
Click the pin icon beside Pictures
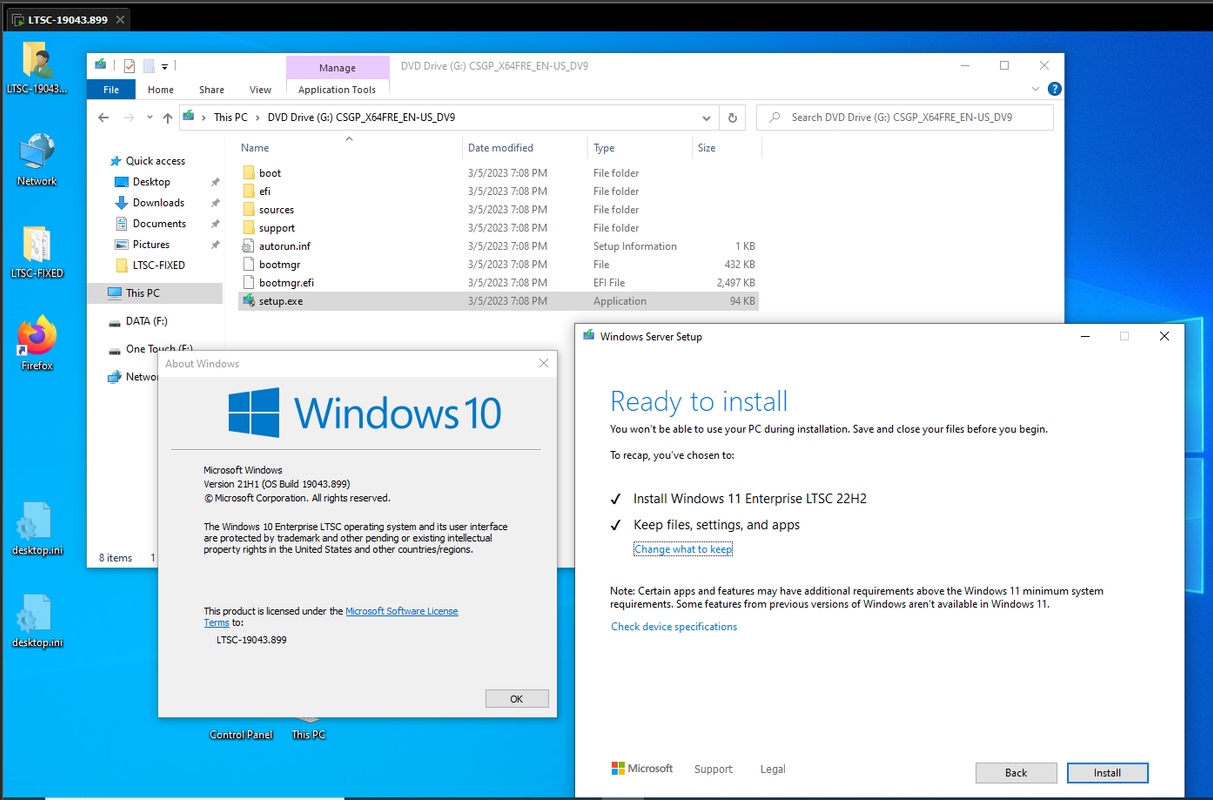[215, 245]
